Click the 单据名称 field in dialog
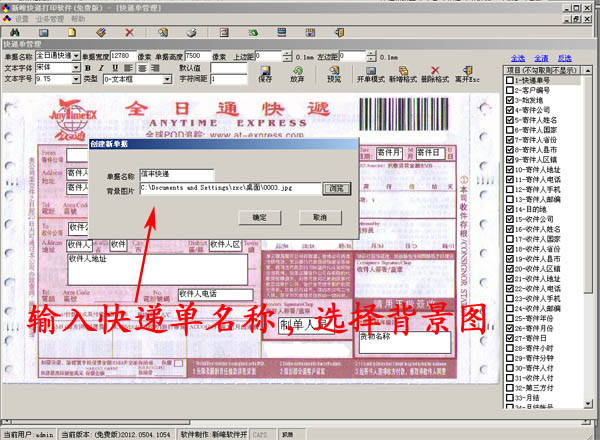600x440 pixels. (177, 175)
